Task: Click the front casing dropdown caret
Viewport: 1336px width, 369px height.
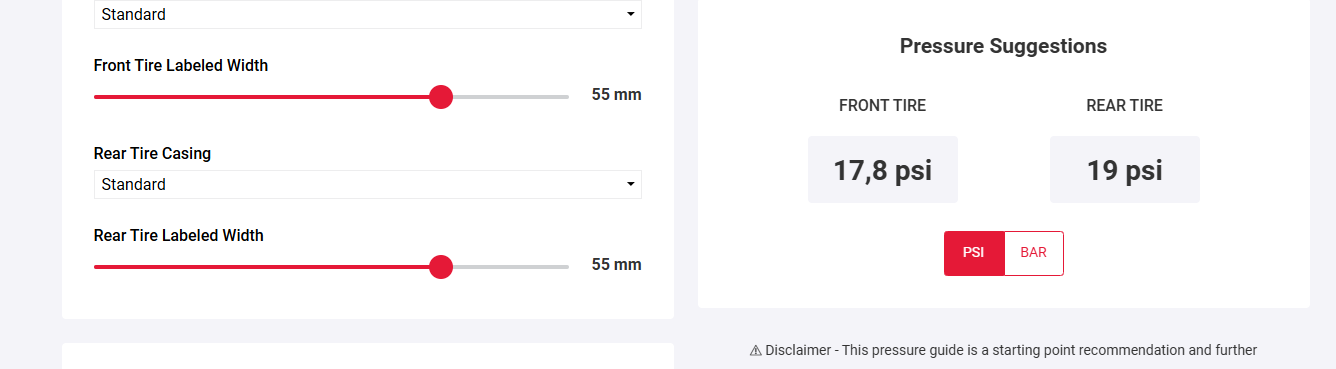Action: pyautogui.click(x=630, y=15)
